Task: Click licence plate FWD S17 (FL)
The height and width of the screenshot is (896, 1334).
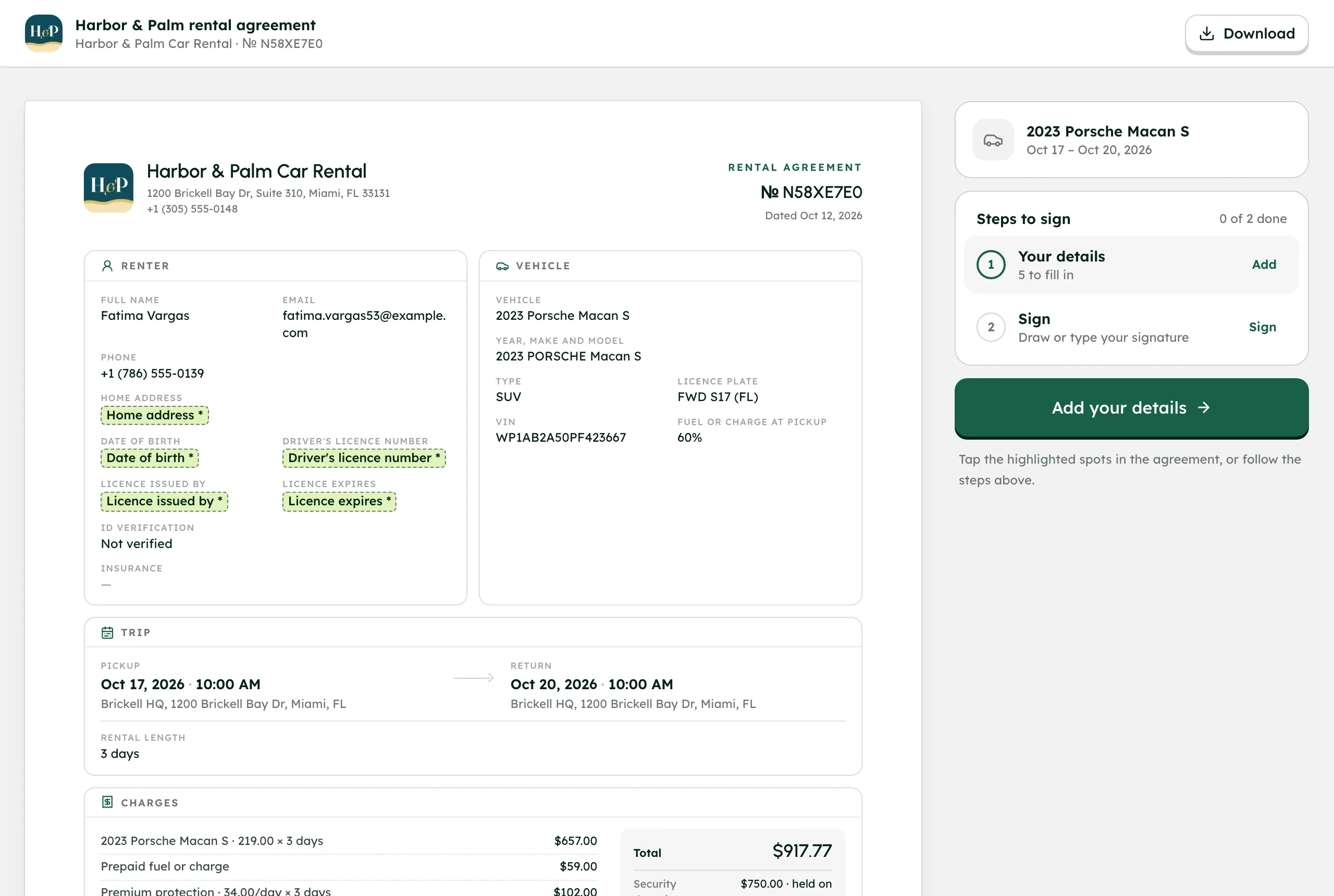Action: [x=718, y=397]
